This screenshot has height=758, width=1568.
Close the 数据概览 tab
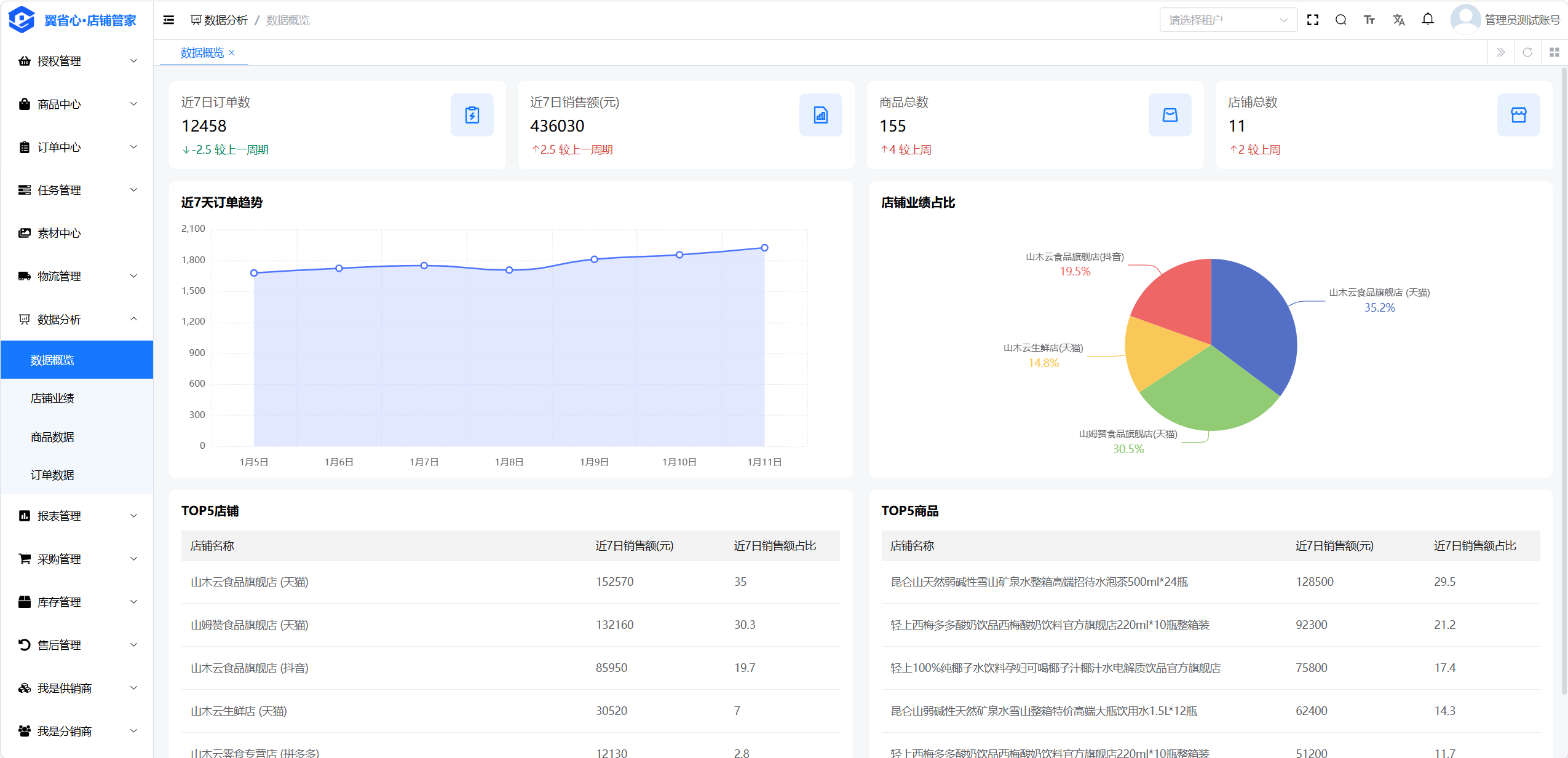[232, 53]
